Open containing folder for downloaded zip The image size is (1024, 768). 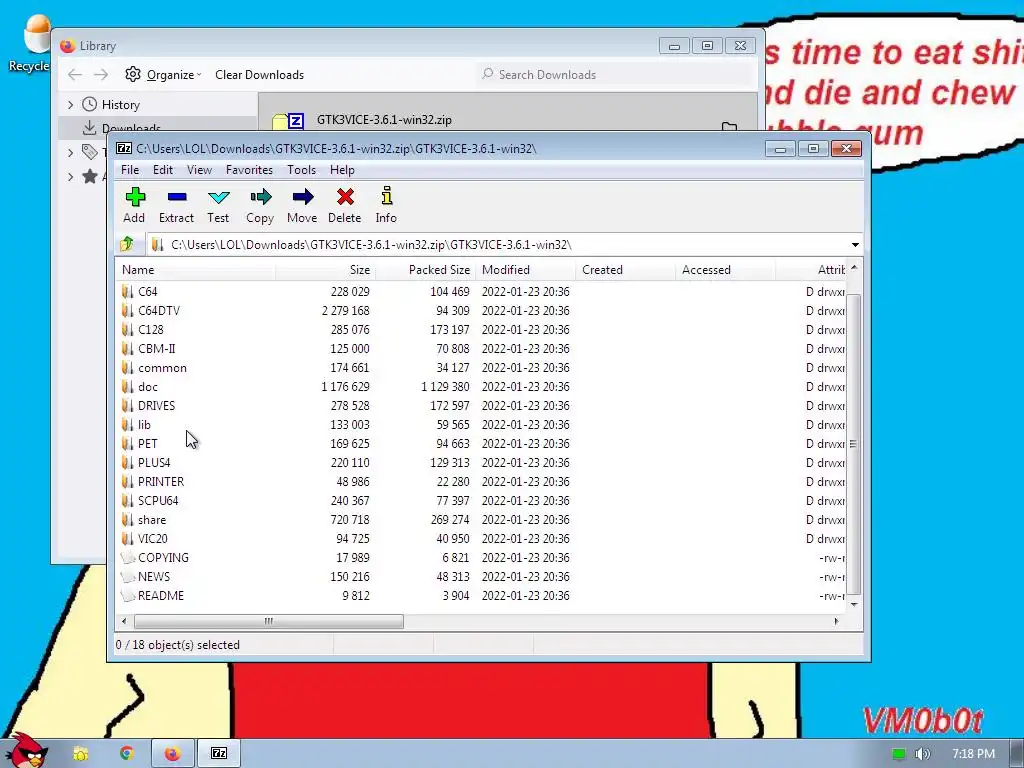(x=729, y=126)
